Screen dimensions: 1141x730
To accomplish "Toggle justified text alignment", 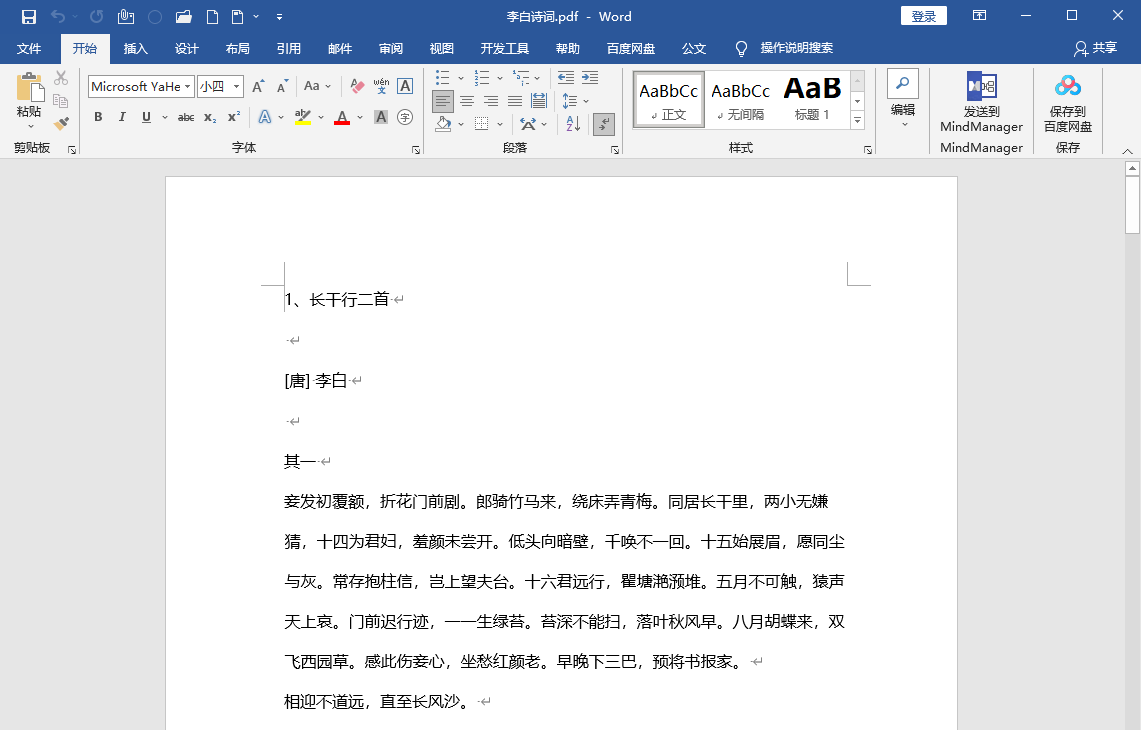I will coord(515,101).
